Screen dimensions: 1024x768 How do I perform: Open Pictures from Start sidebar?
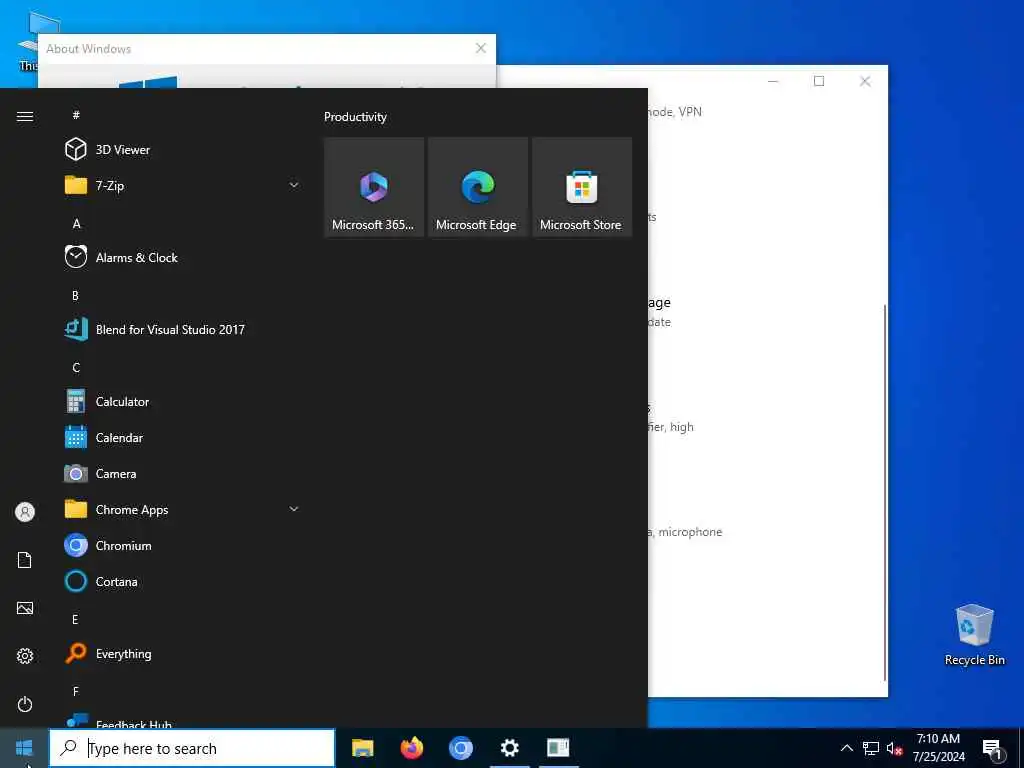tap(25, 608)
